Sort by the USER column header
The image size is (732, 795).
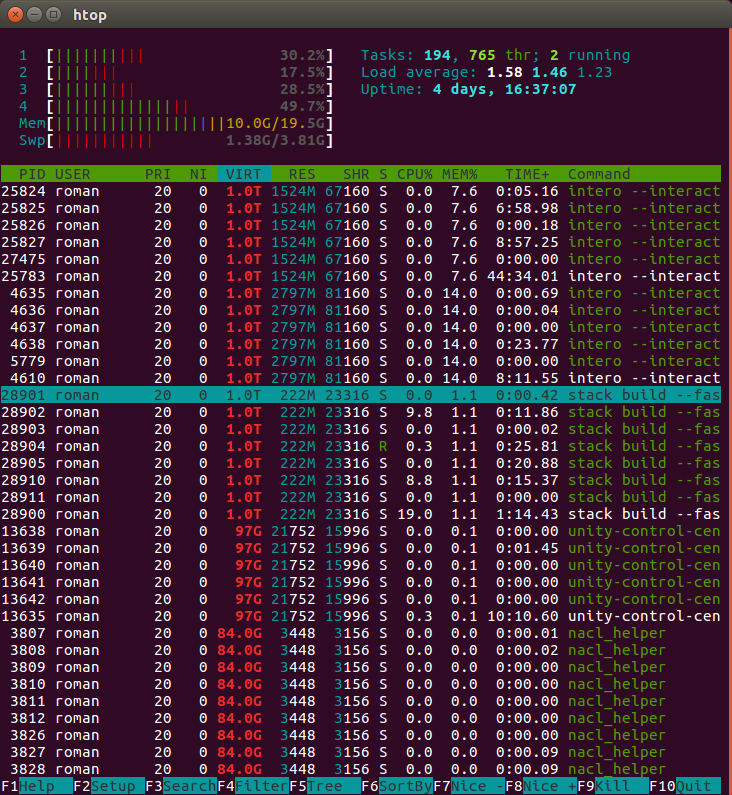(72, 174)
